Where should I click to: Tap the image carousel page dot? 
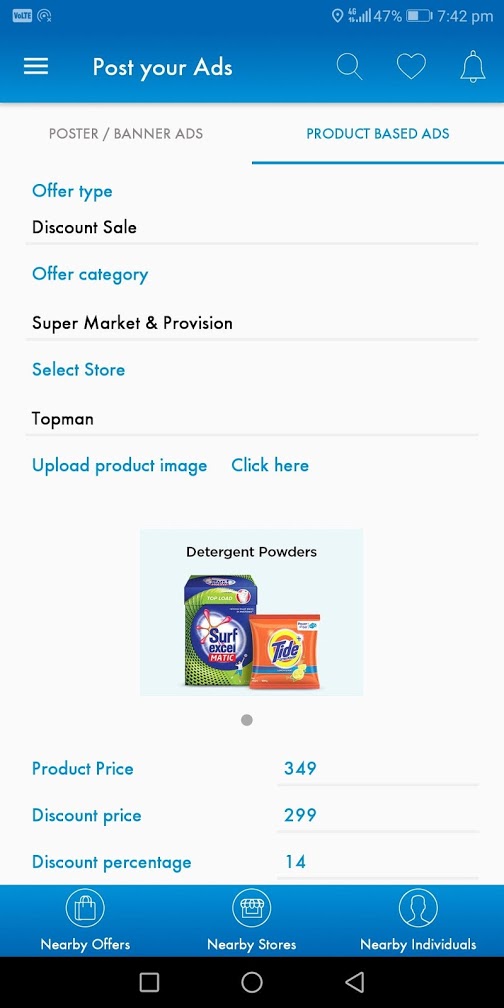click(247, 720)
